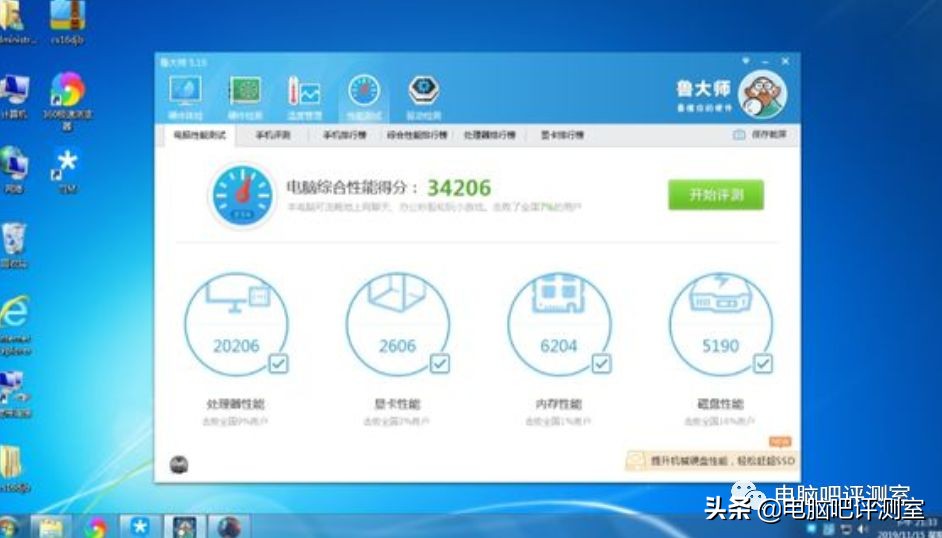
Task: Click the volume icon in system tray
Action: pyautogui.click(x=863, y=528)
